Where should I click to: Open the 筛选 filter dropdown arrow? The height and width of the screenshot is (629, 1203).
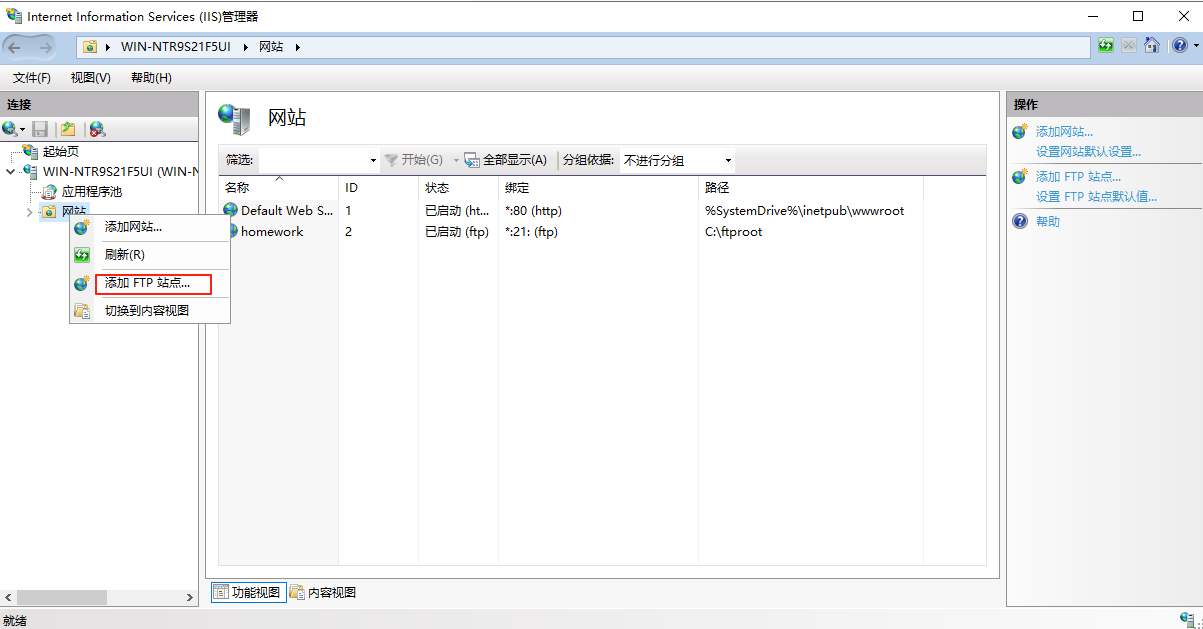pyautogui.click(x=373, y=160)
